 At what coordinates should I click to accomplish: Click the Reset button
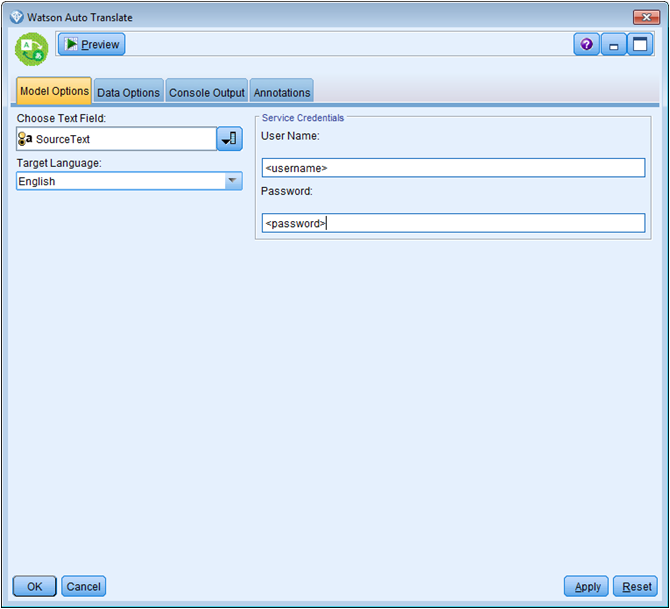635,586
